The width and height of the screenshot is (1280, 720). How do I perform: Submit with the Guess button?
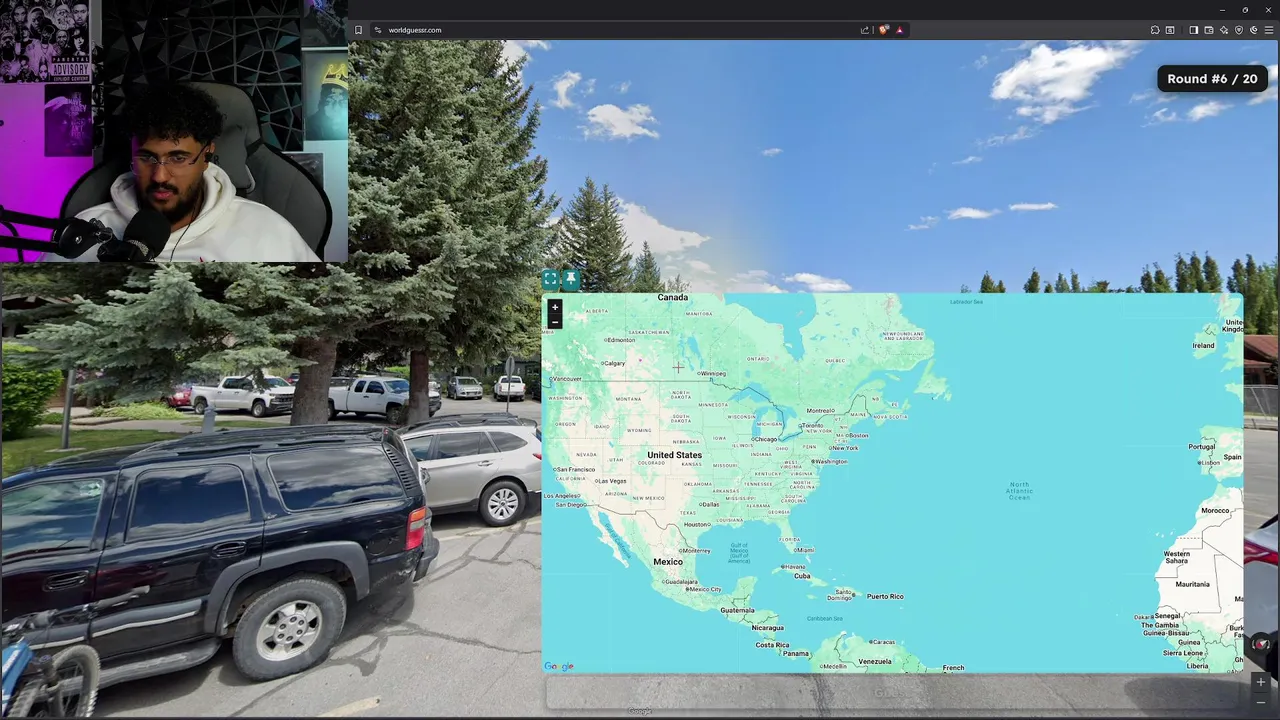click(x=892, y=692)
